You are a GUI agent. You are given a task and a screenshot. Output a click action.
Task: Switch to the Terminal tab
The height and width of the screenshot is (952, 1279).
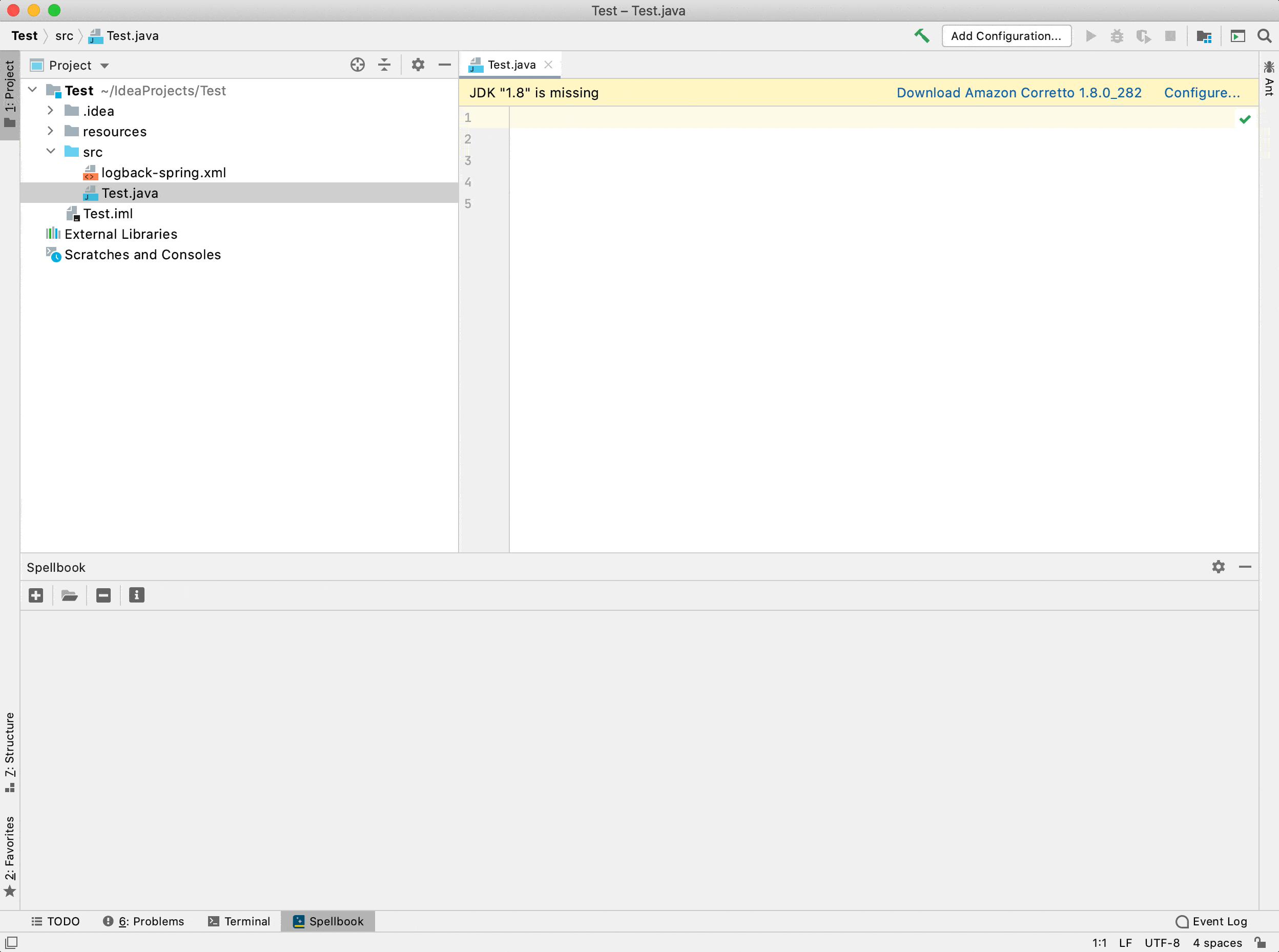(239, 921)
